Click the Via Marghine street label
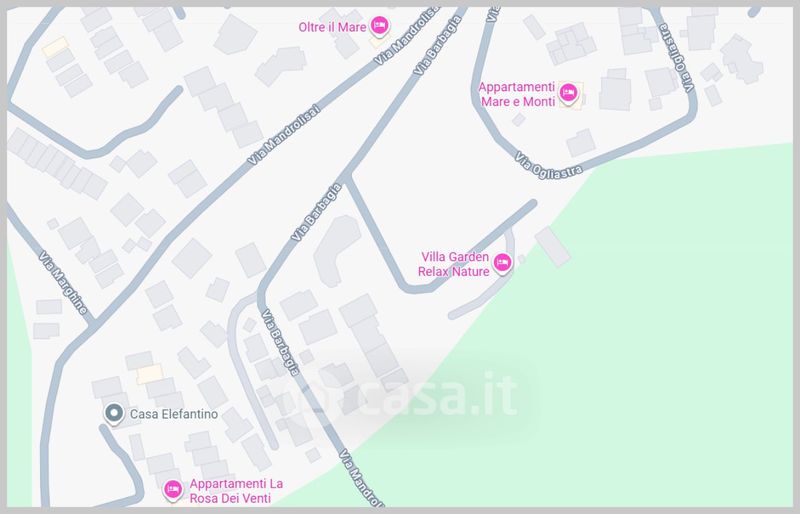The height and width of the screenshot is (514, 800). pyautogui.click(x=64, y=282)
